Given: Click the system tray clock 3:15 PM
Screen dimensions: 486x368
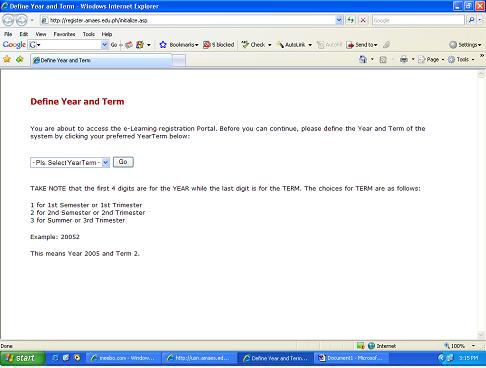Looking at the screenshot, I should [x=468, y=358].
